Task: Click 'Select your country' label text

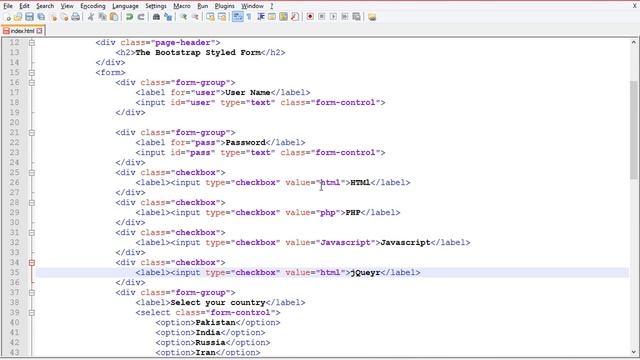Action: (218, 302)
